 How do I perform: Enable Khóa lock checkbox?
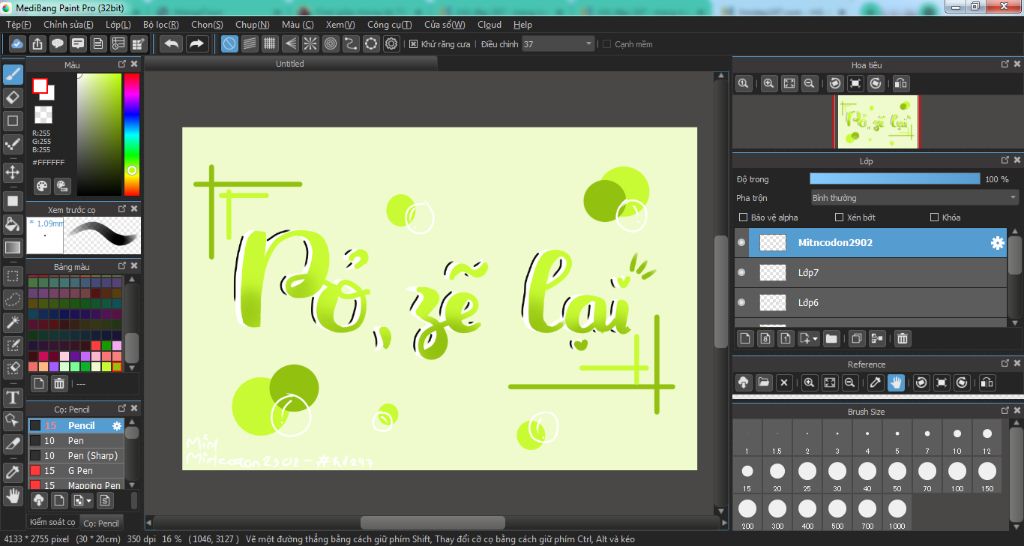click(x=934, y=217)
